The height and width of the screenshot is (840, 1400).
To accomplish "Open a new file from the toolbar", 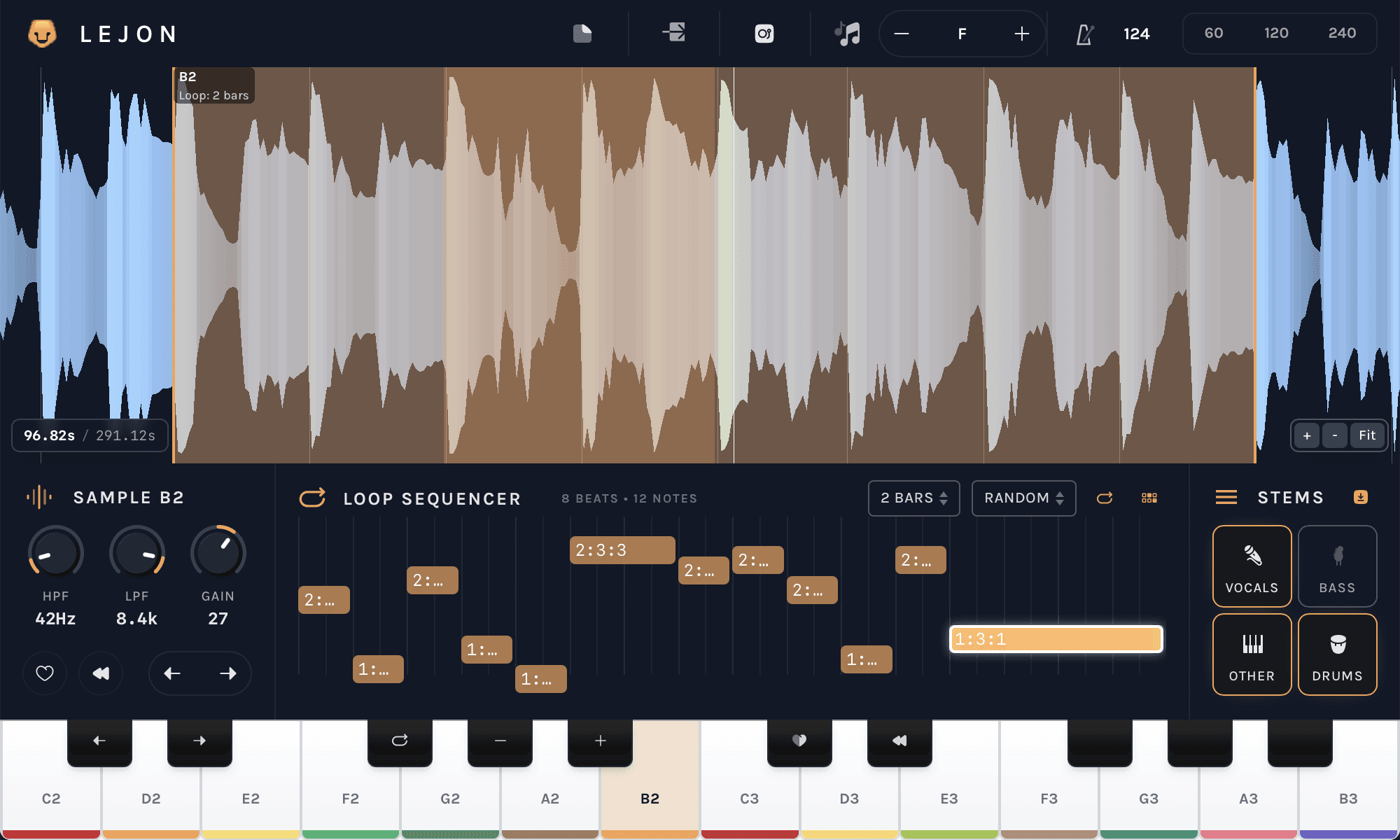I will coord(583,33).
